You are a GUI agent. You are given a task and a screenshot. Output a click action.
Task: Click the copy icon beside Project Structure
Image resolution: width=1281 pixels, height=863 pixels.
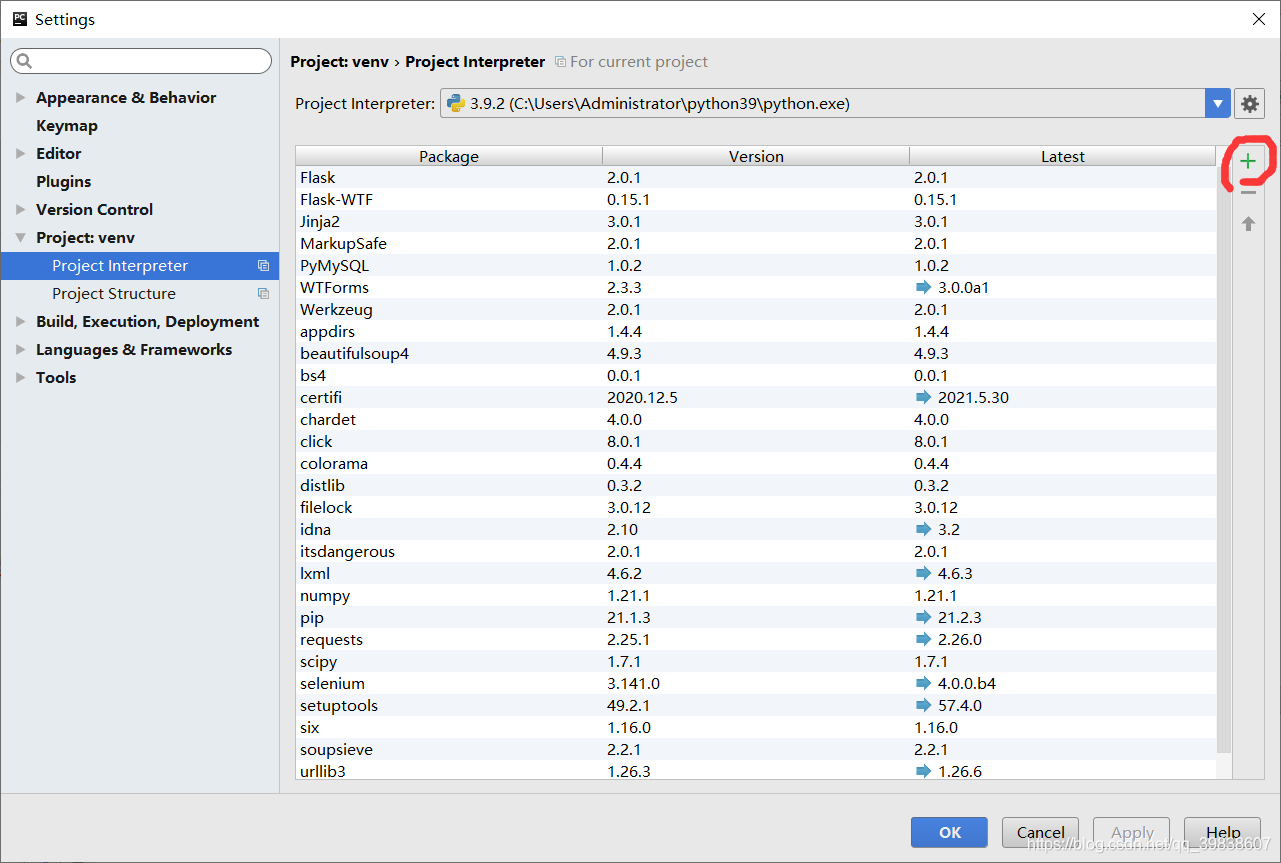click(x=263, y=294)
